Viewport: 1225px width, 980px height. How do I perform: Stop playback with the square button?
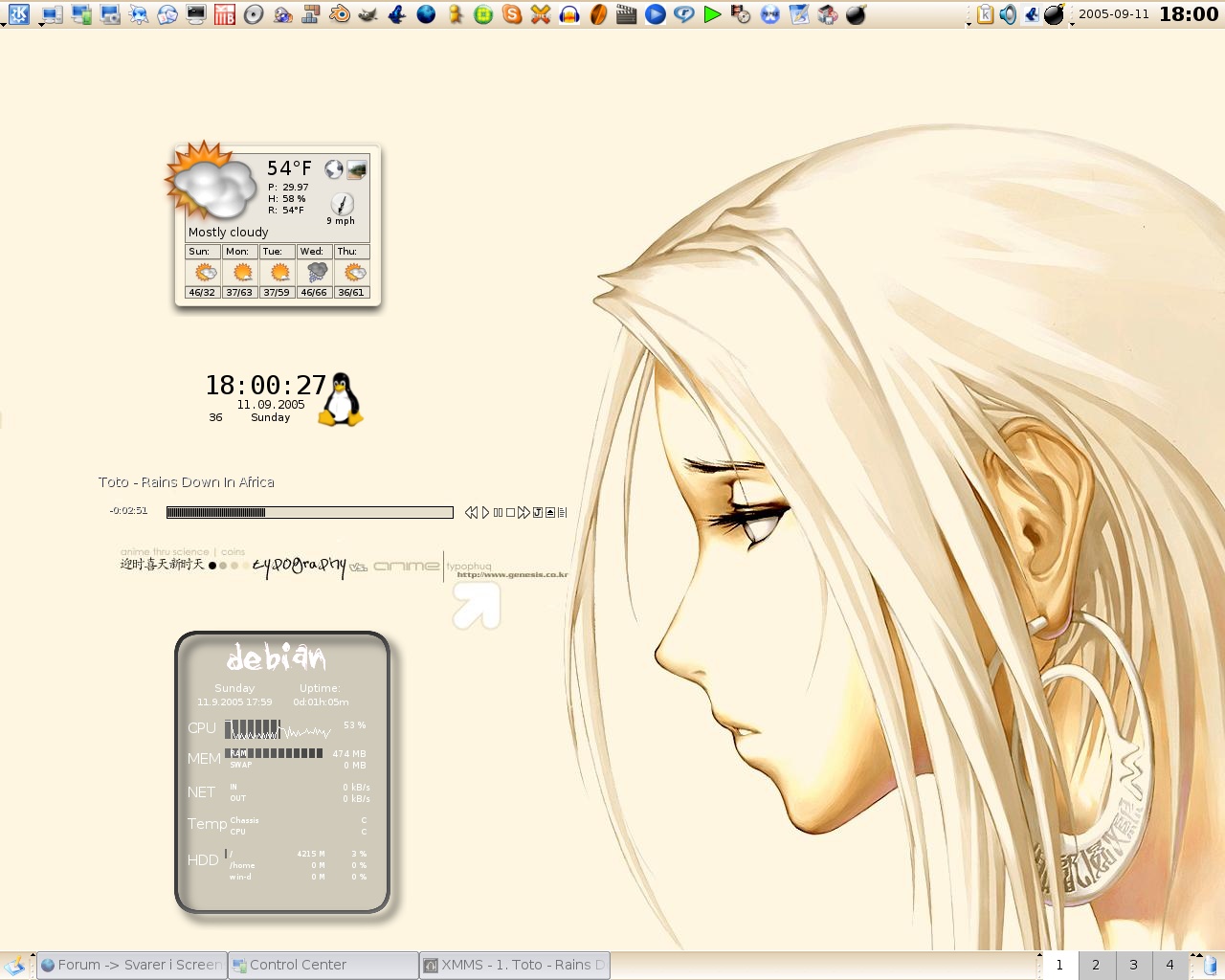pos(510,512)
